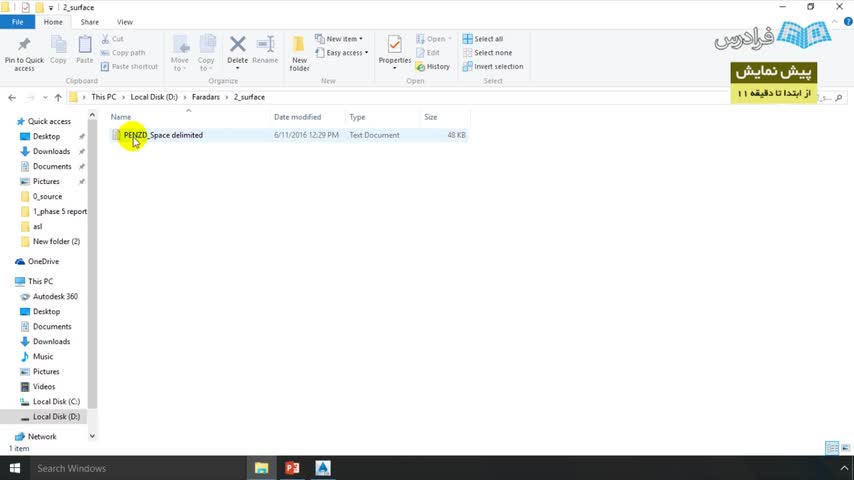Select the PENZD_Space delimited file
The image size is (854, 480).
click(289, 135)
